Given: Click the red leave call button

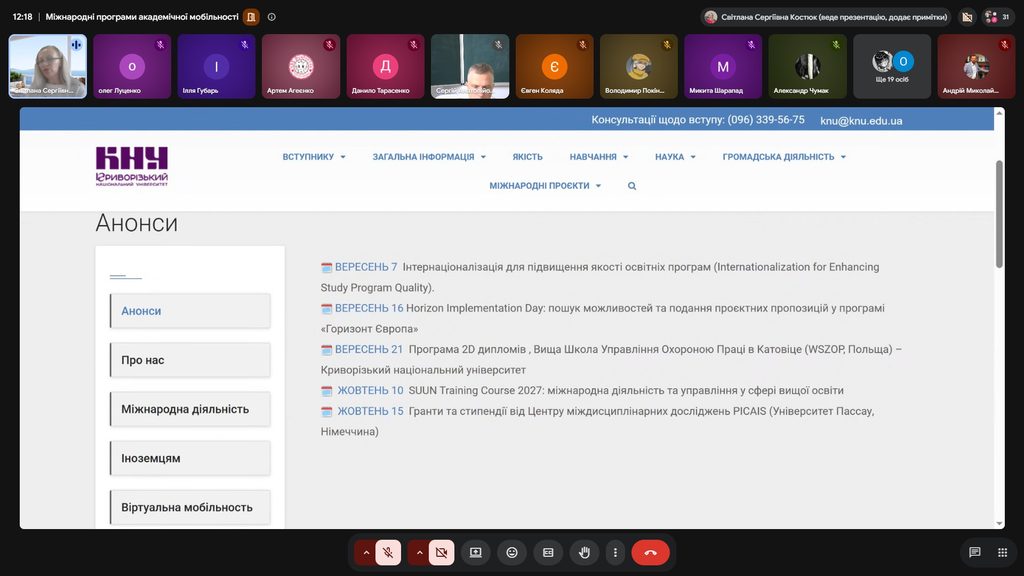Looking at the screenshot, I should coord(650,552).
